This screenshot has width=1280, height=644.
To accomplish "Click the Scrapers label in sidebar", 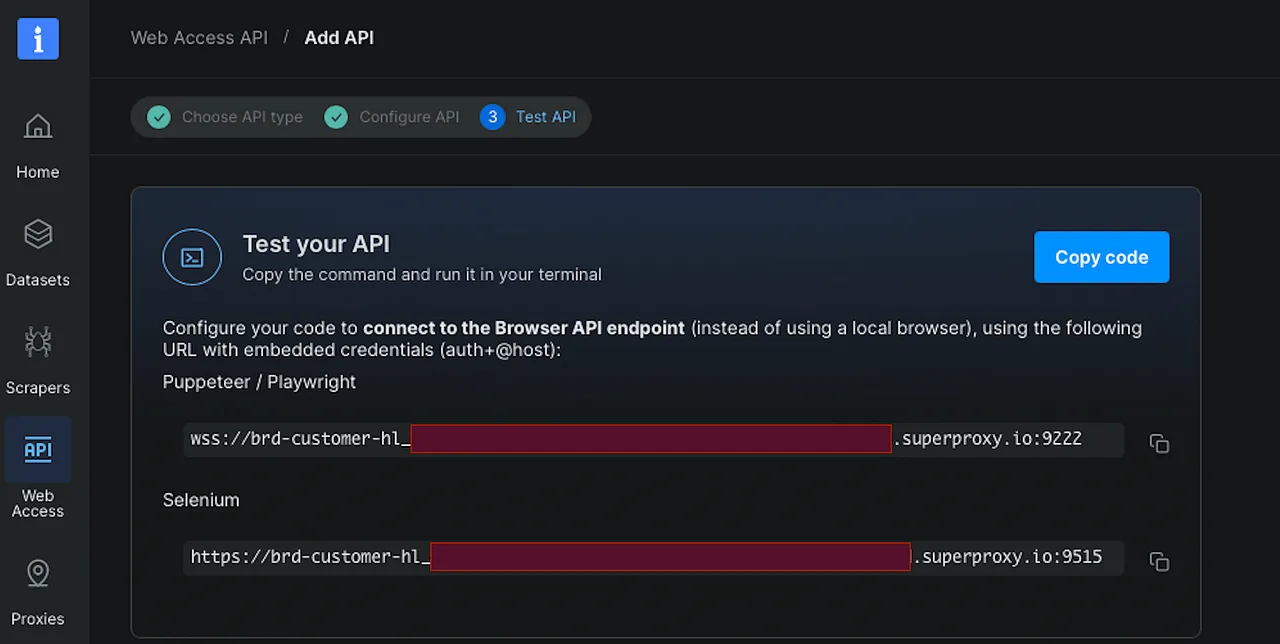I will point(38,388).
